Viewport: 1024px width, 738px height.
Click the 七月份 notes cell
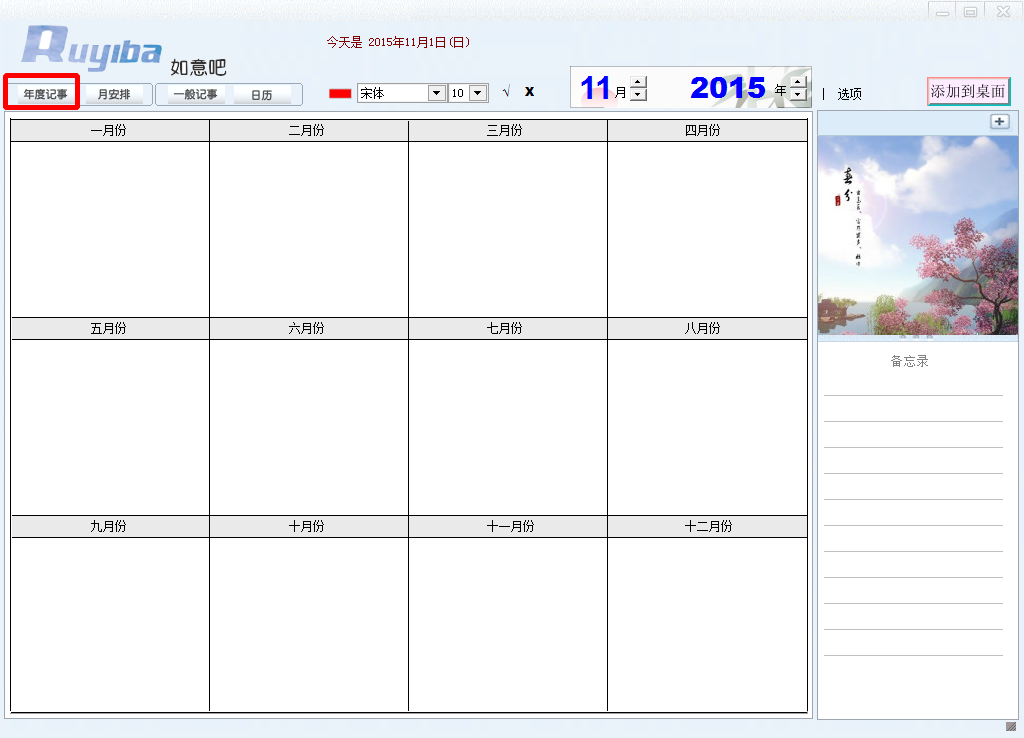tap(507, 427)
